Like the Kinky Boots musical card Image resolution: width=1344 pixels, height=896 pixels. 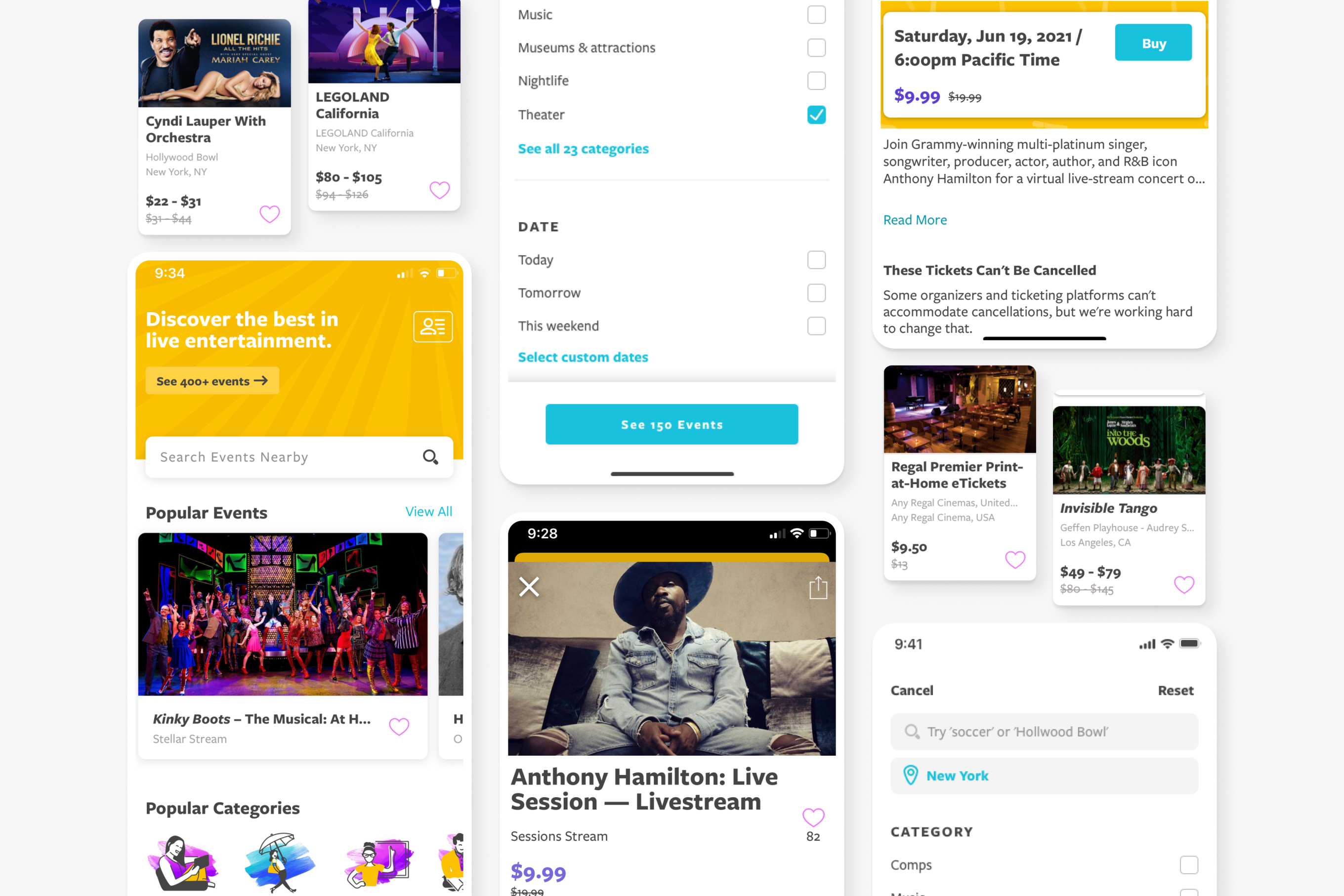(x=399, y=726)
